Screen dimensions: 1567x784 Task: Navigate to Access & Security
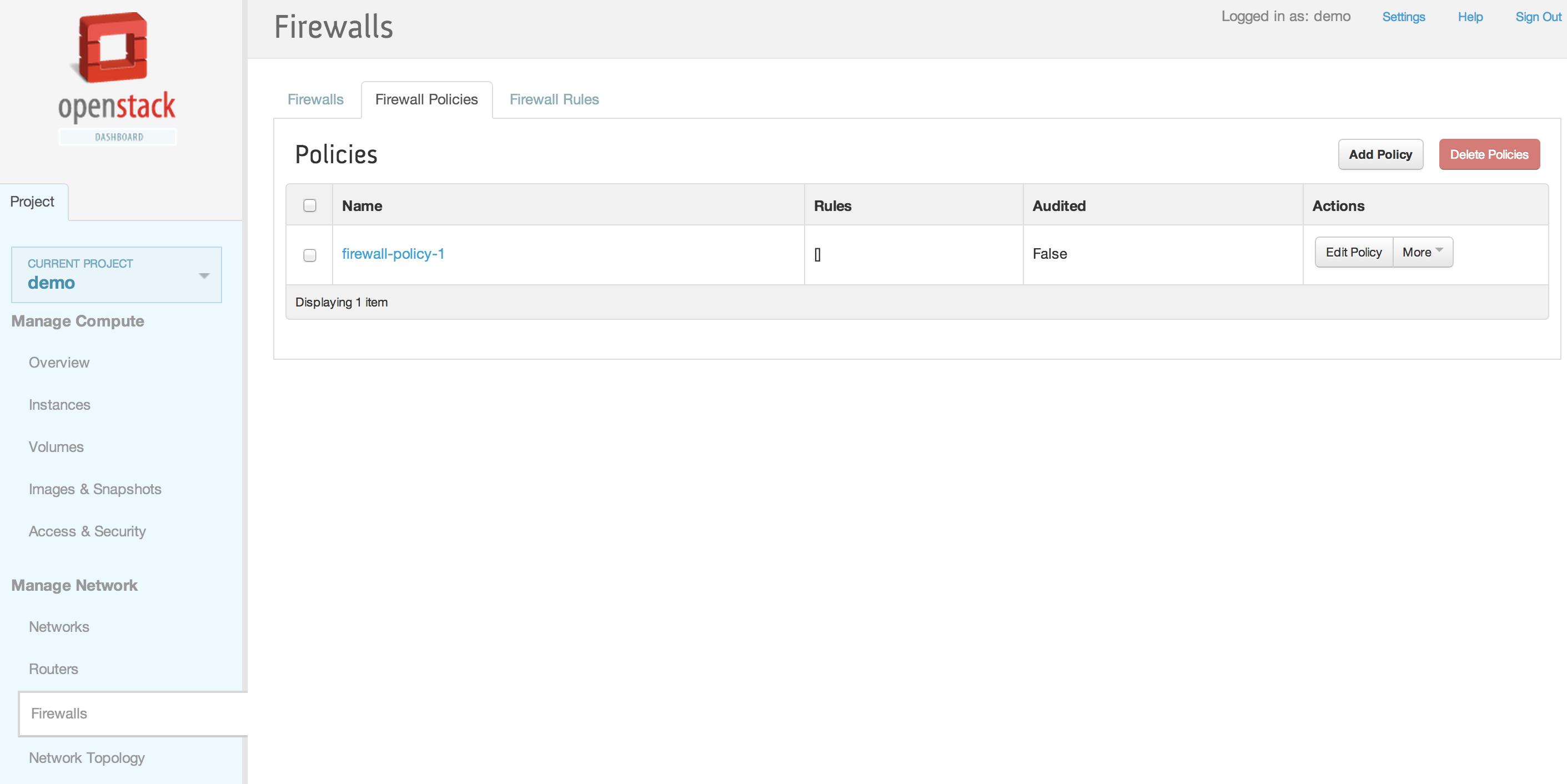pos(87,531)
